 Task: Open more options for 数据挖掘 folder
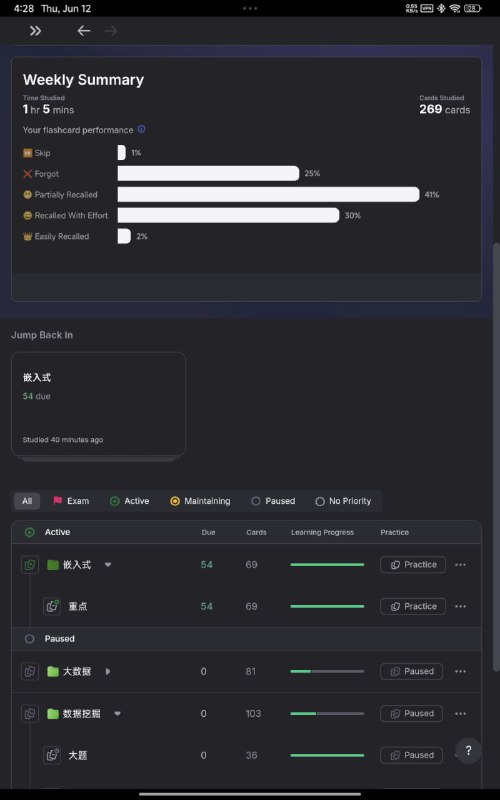460,713
